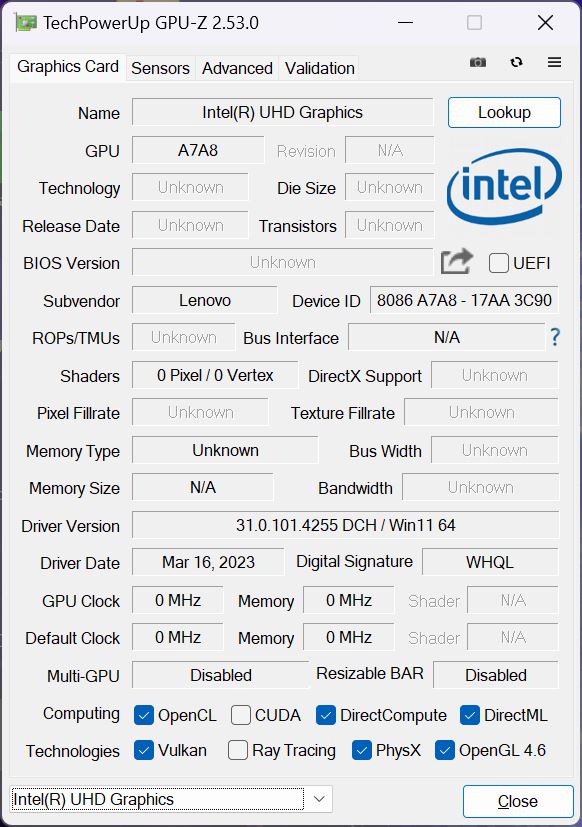
Task: Uncheck the Vulkan checkbox
Action: tap(144, 750)
